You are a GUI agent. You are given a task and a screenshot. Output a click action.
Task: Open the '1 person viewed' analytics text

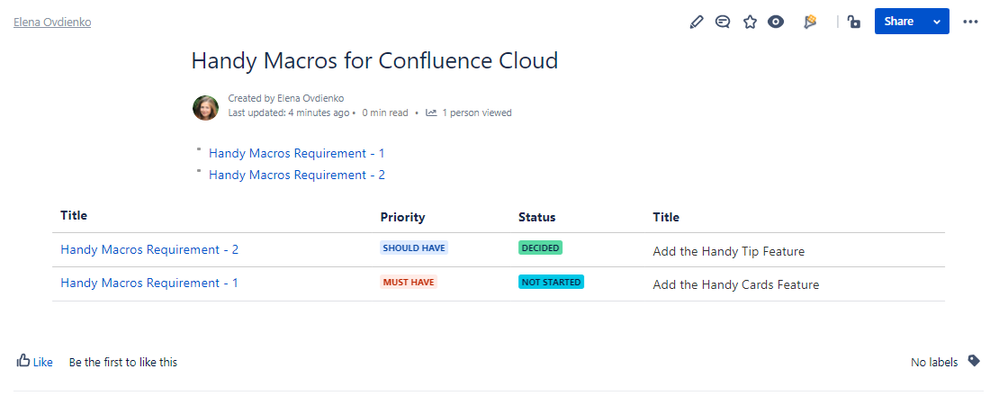pyautogui.click(x=477, y=113)
